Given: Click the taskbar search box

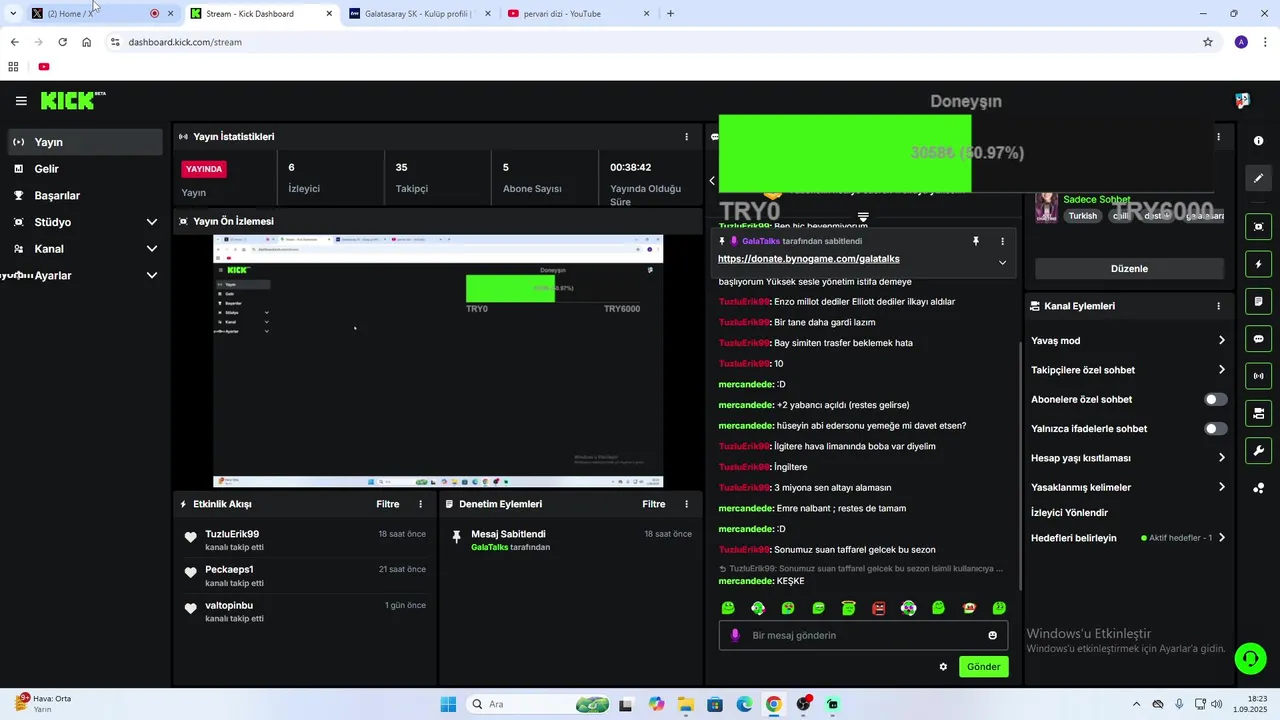Looking at the screenshot, I should [x=540, y=705].
